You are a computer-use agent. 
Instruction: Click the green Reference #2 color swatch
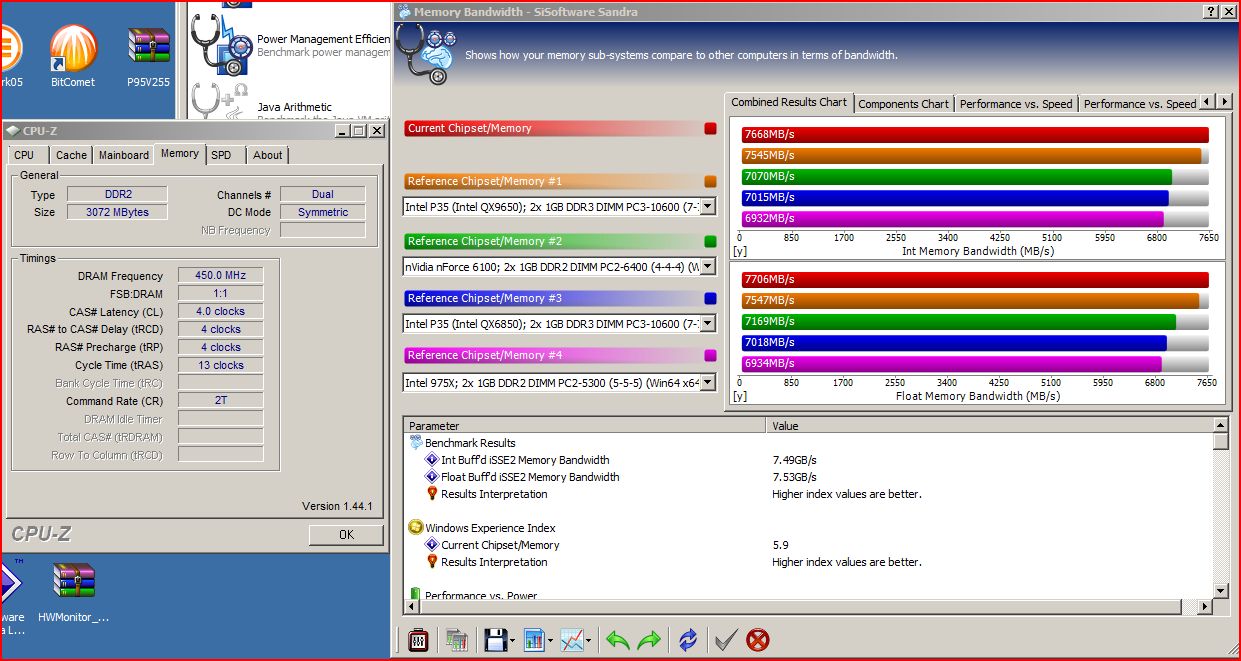click(x=710, y=241)
